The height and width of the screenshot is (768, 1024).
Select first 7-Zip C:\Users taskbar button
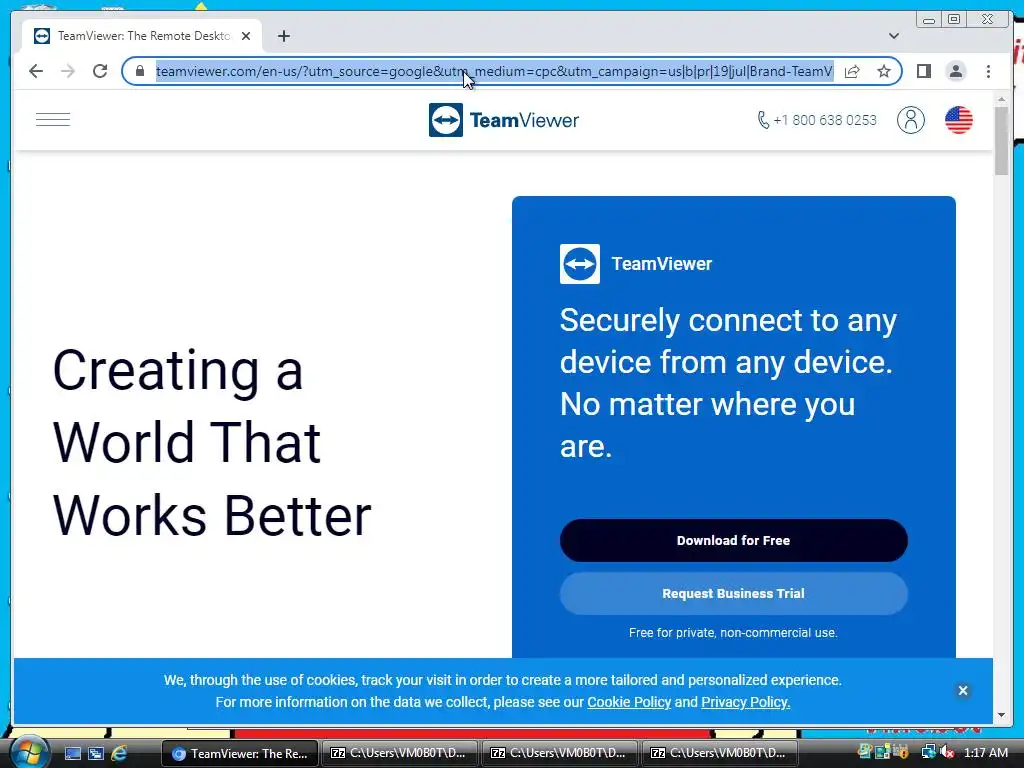pos(399,753)
